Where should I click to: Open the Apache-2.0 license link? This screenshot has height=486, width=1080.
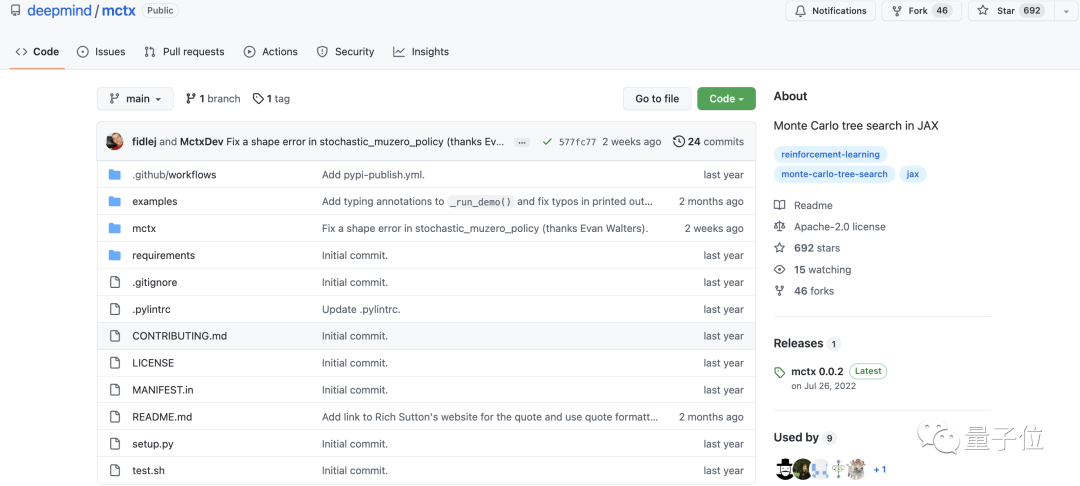829,226
